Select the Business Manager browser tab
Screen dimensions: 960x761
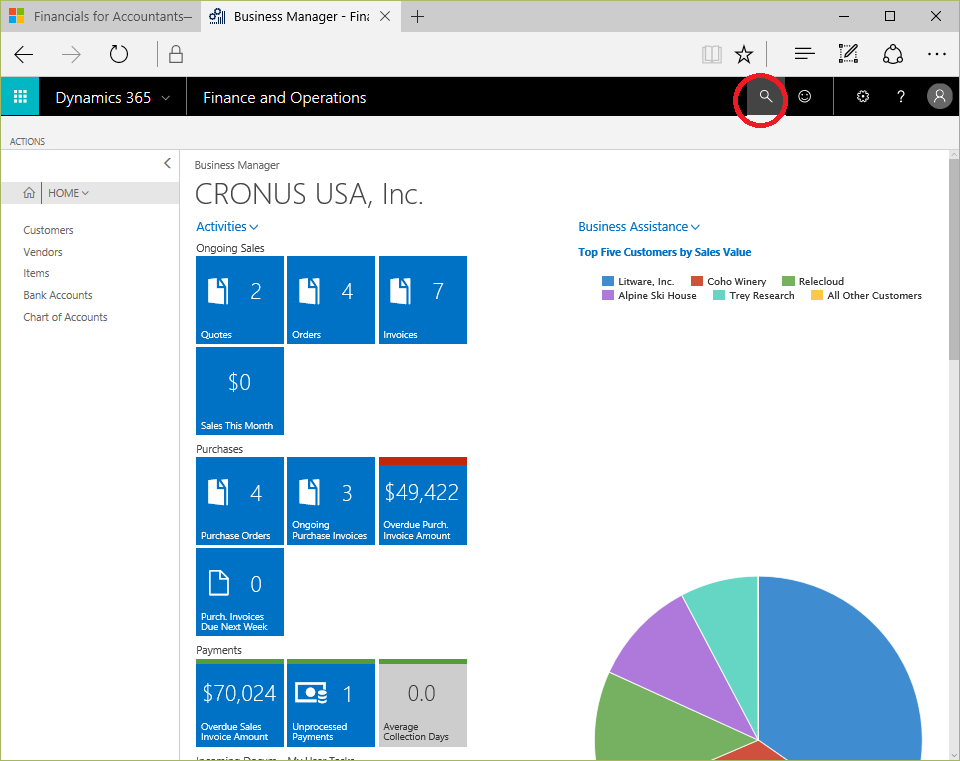pyautogui.click(x=301, y=17)
